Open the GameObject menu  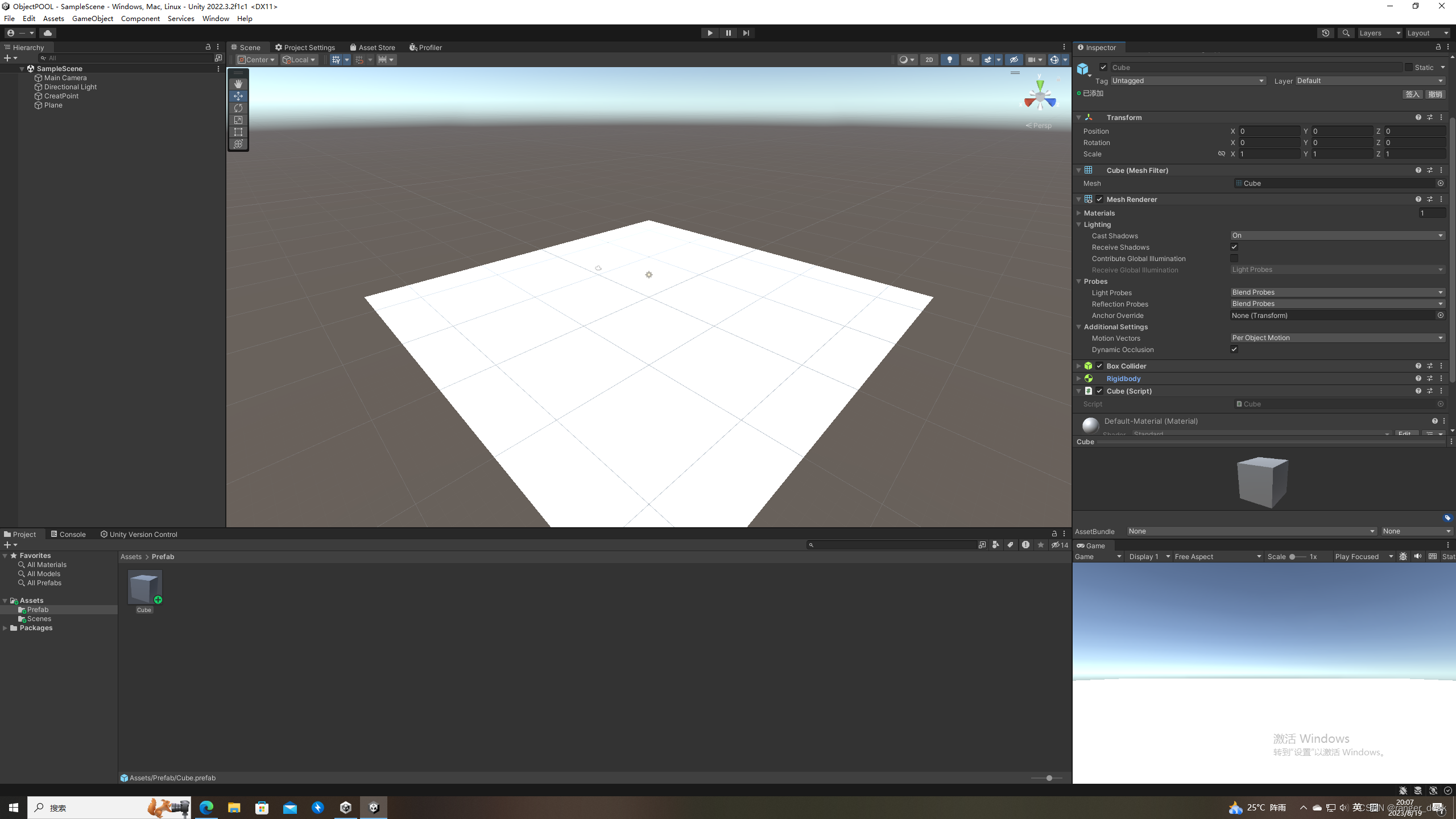coord(92,18)
